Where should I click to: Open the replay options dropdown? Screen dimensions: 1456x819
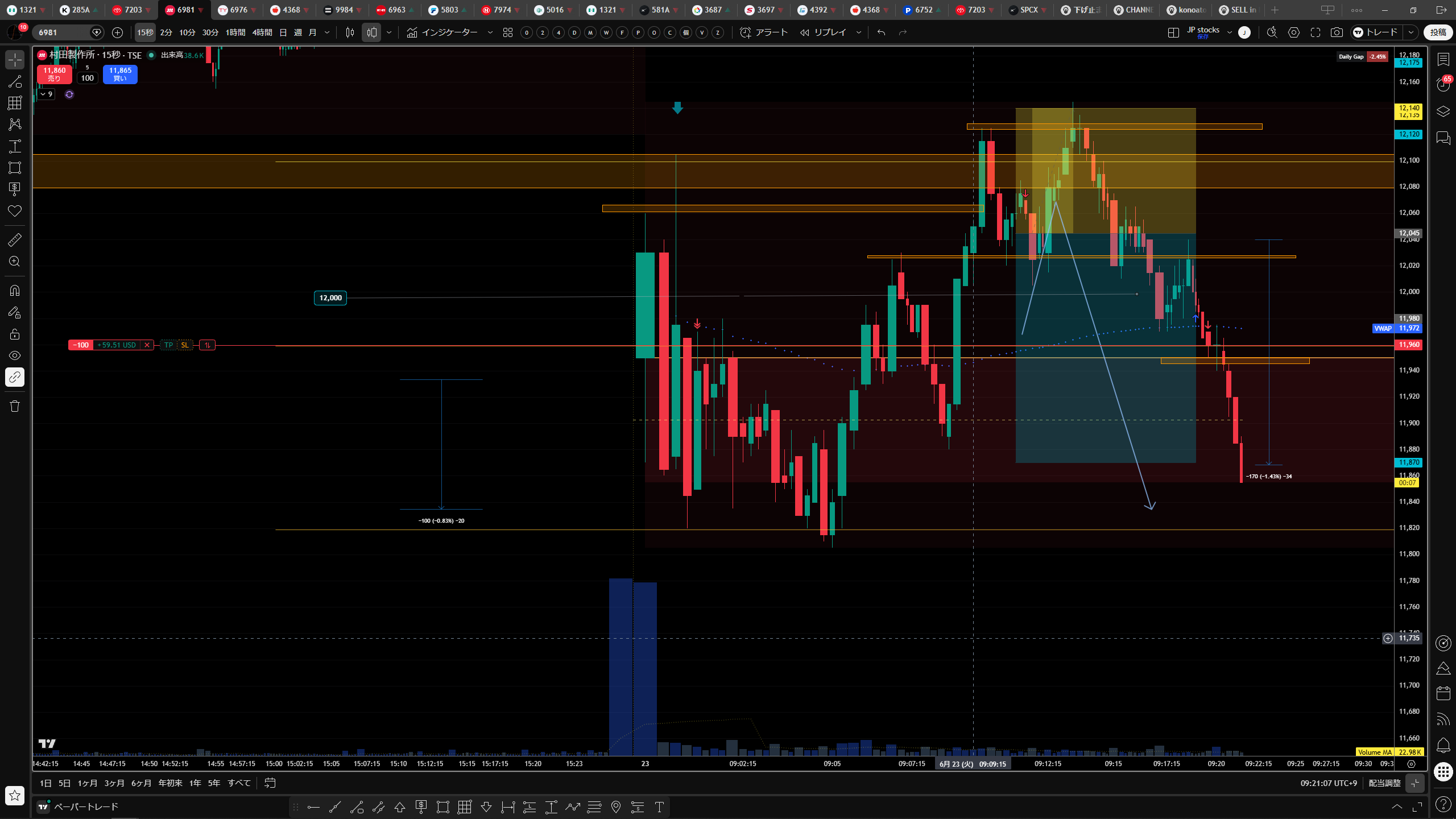(x=859, y=32)
